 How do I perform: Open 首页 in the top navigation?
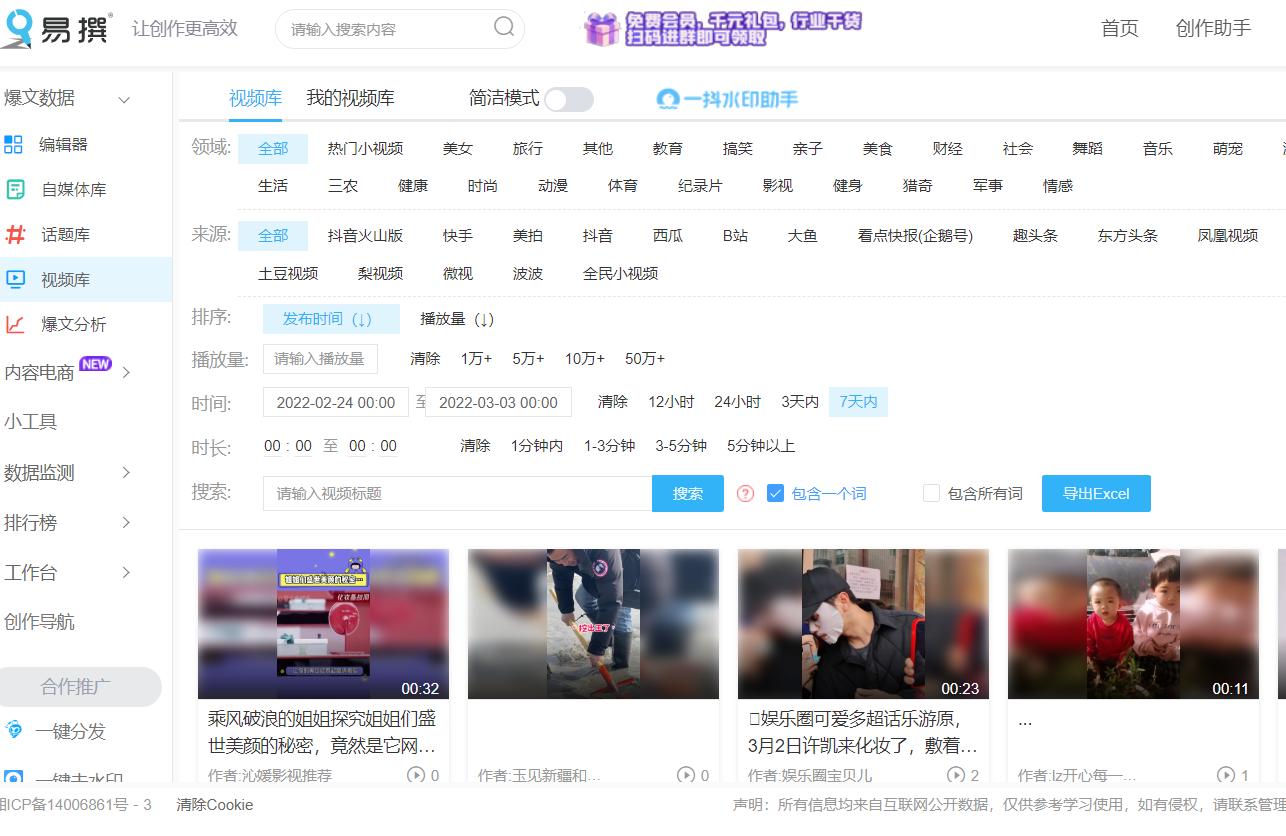pos(1119,29)
